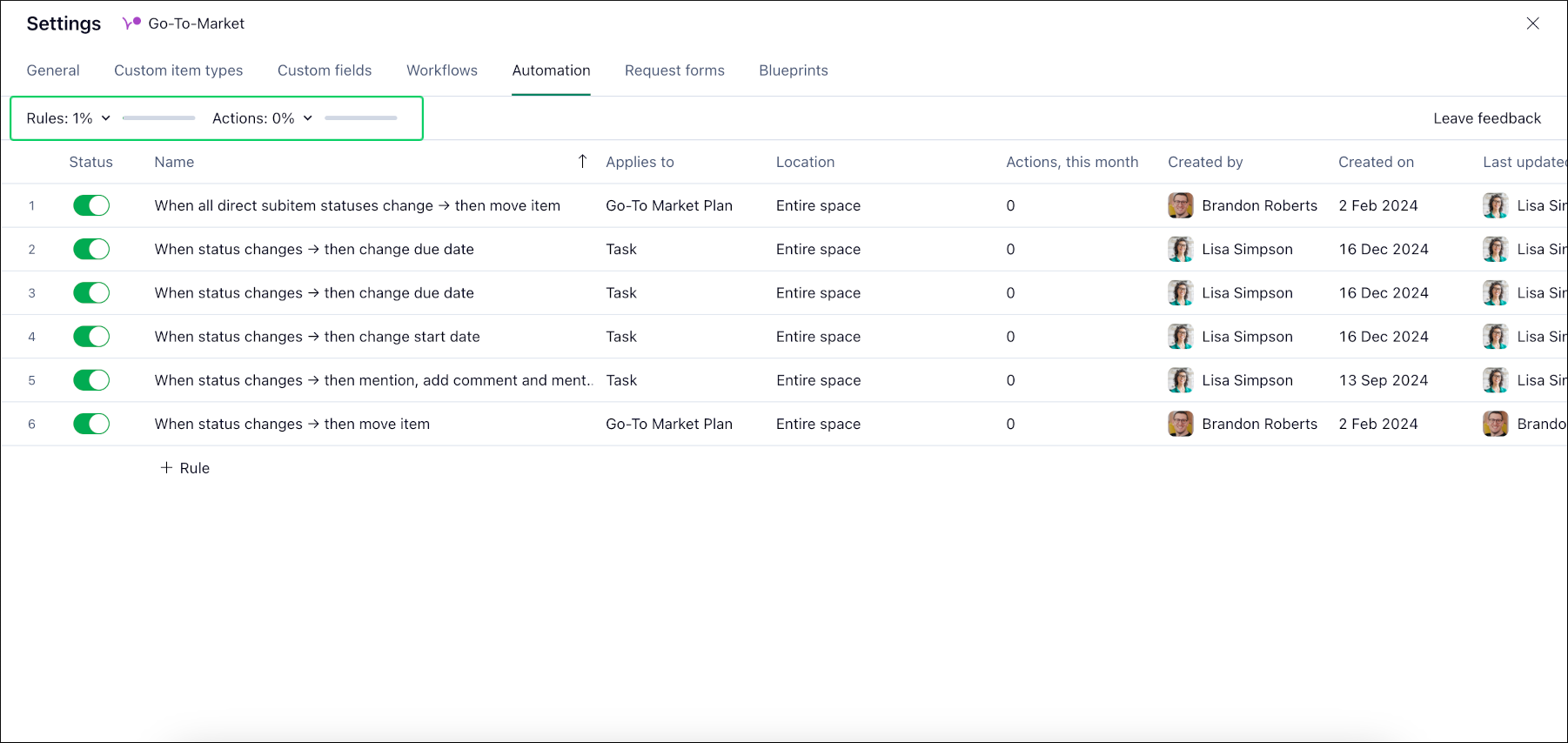The image size is (1568, 743).
Task: Click the plus icon beside Rule
Action: [166, 468]
